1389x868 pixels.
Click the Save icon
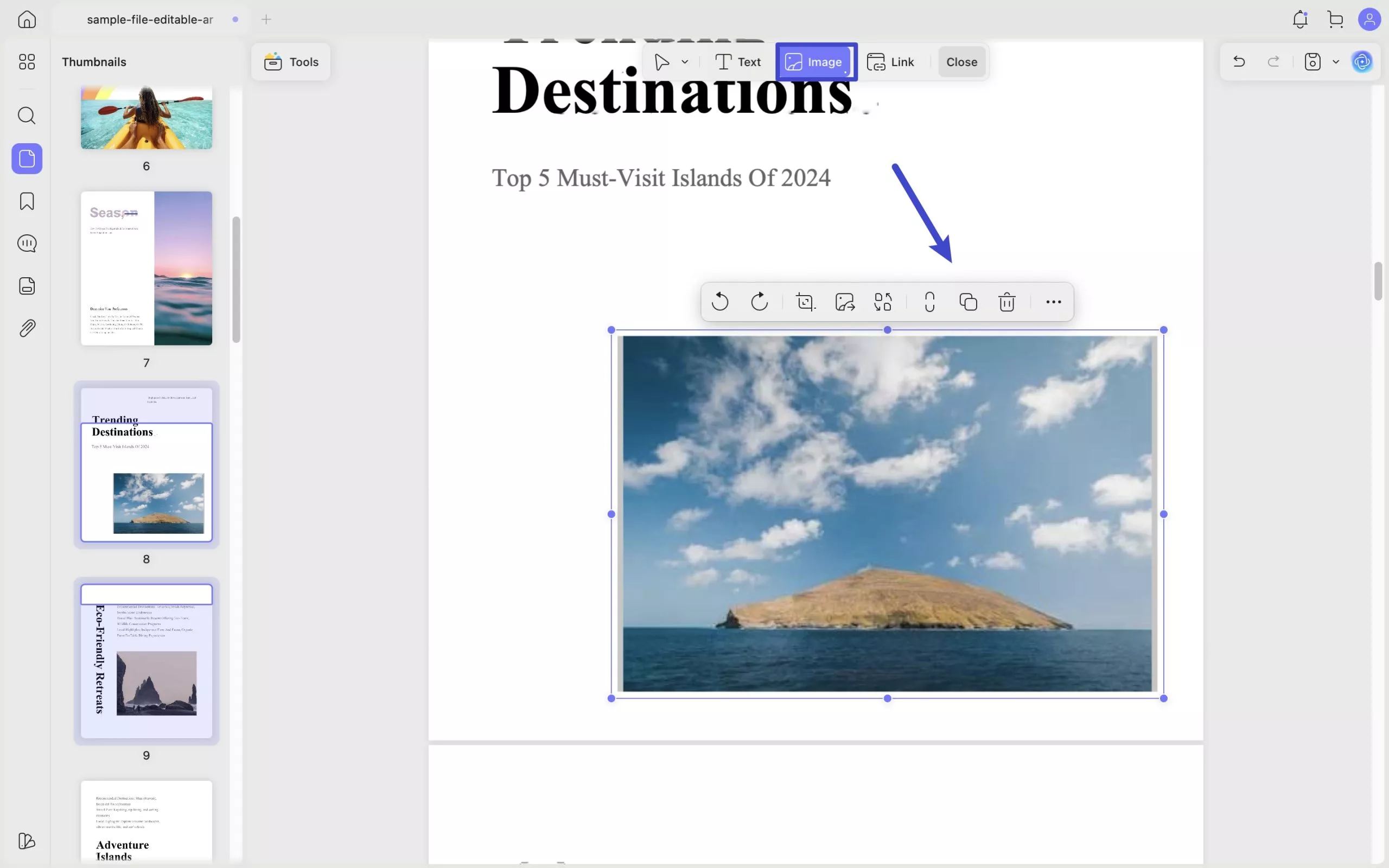[x=1312, y=61]
